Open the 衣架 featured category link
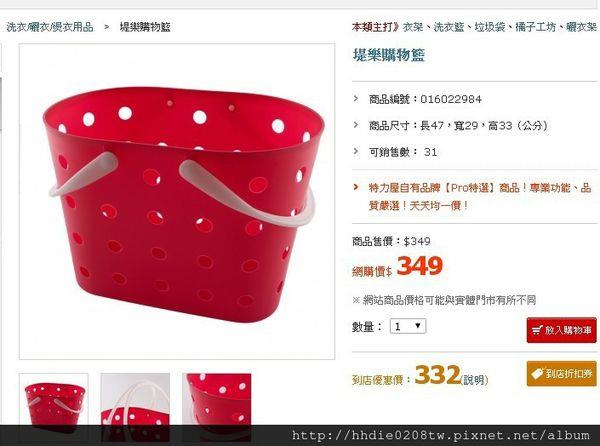 pyautogui.click(x=413, y=27)
